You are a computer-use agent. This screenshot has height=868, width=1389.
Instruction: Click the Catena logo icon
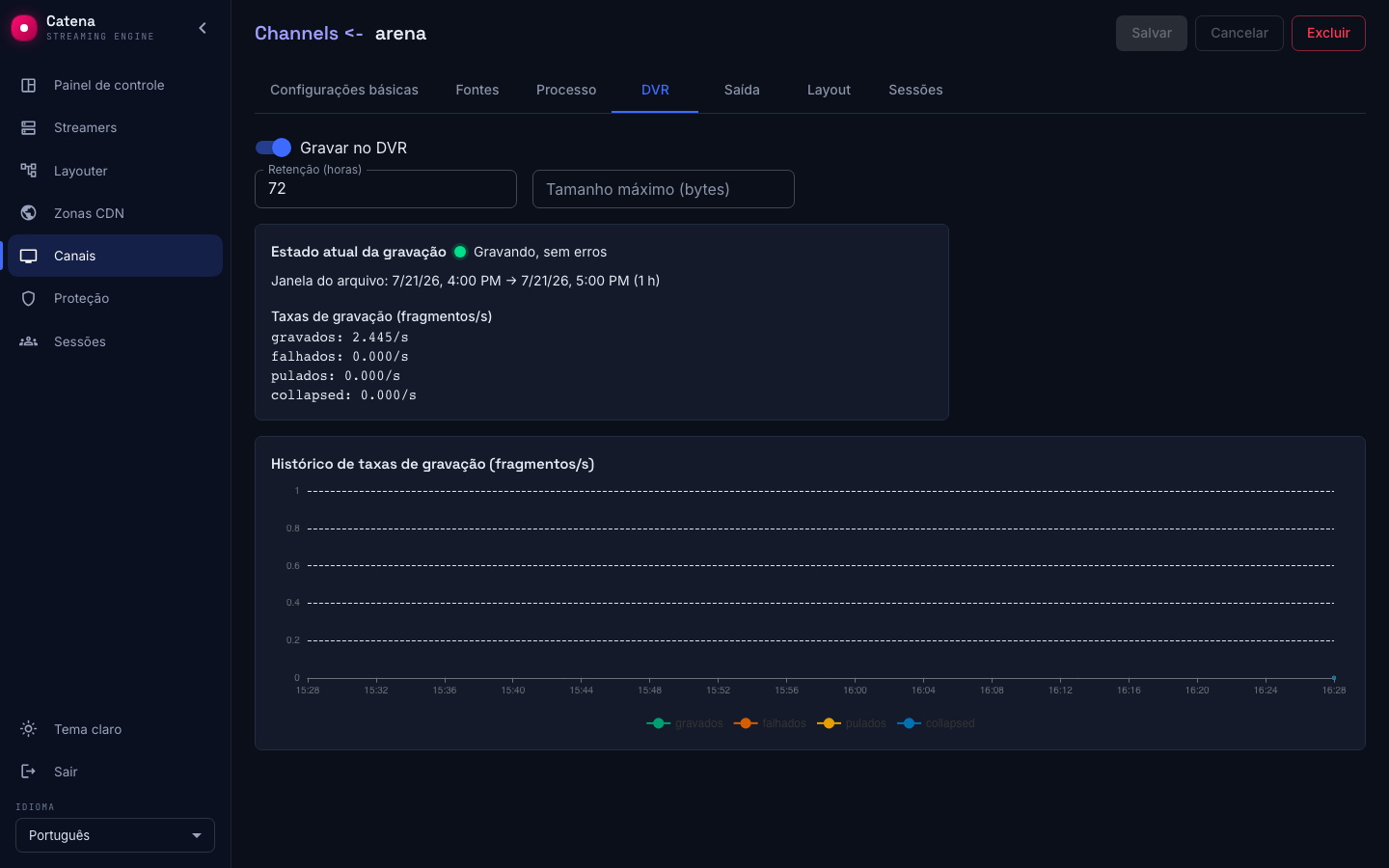[x=24, y=28]
